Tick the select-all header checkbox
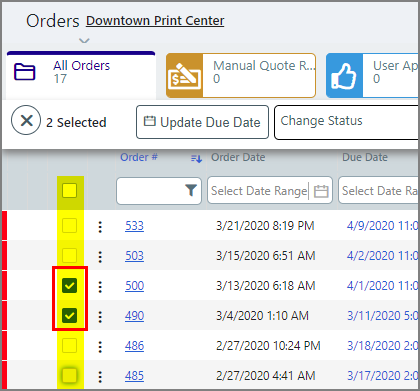The width and height of the screenshot is (420, 391). click(x=69, y=191)
